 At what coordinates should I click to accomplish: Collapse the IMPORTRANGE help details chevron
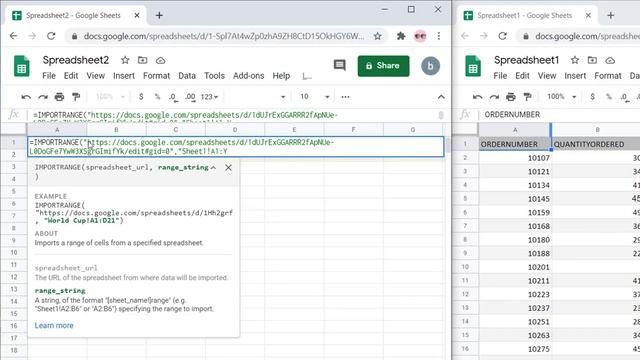[213, 168]
